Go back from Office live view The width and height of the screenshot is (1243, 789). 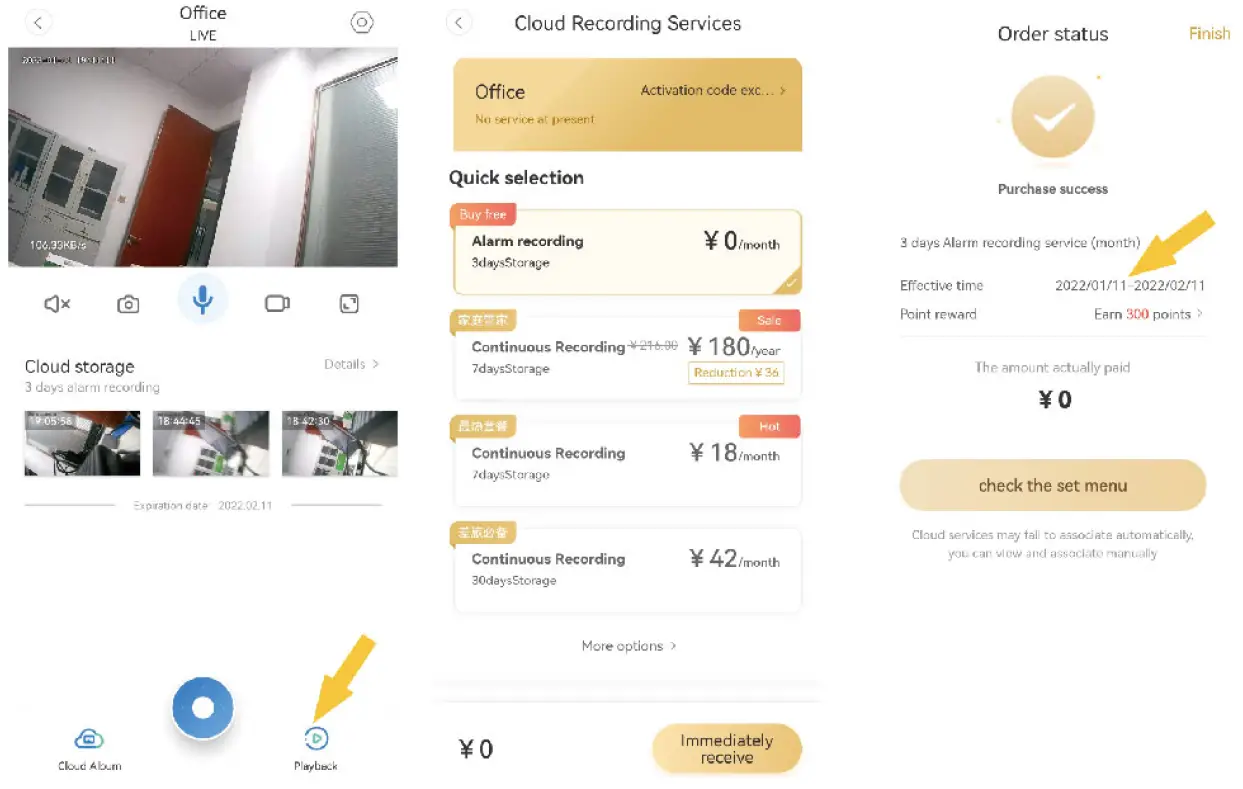(x=41, y=23)
